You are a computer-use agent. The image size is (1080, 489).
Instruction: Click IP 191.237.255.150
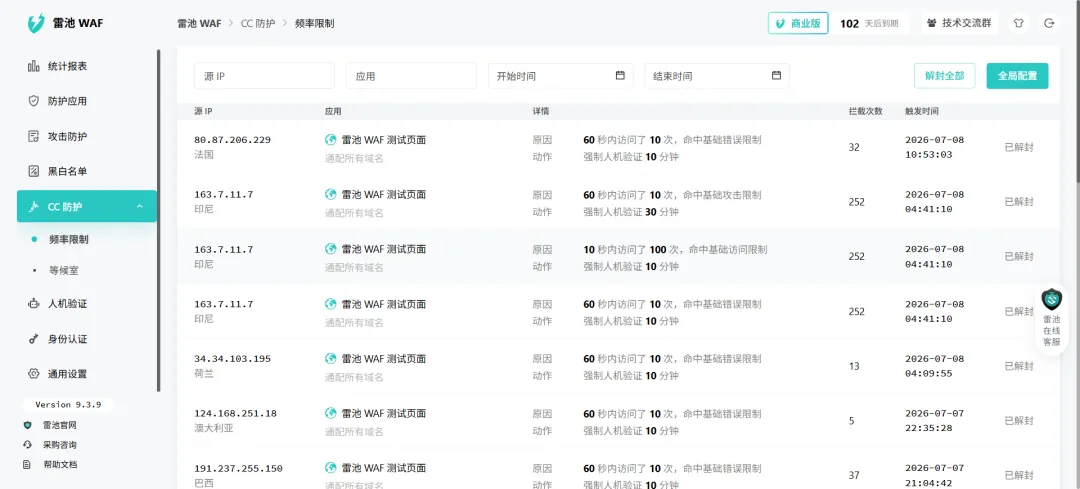(238, 468)
